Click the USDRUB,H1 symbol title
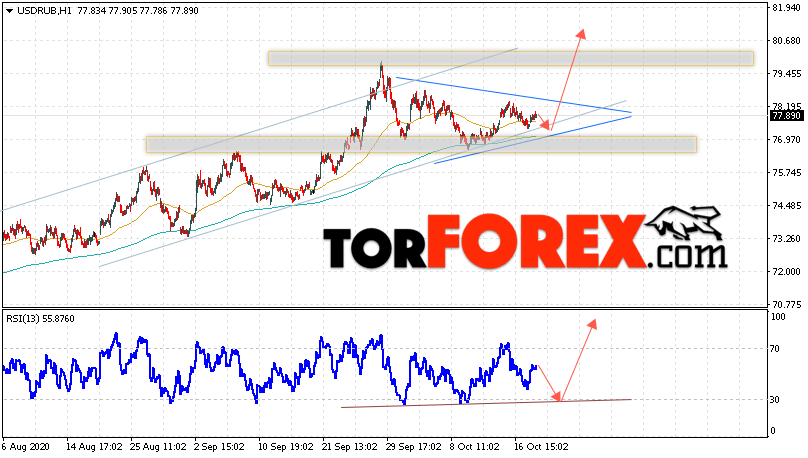The width and height of the screenshot is (808, 458). point(44,10)
